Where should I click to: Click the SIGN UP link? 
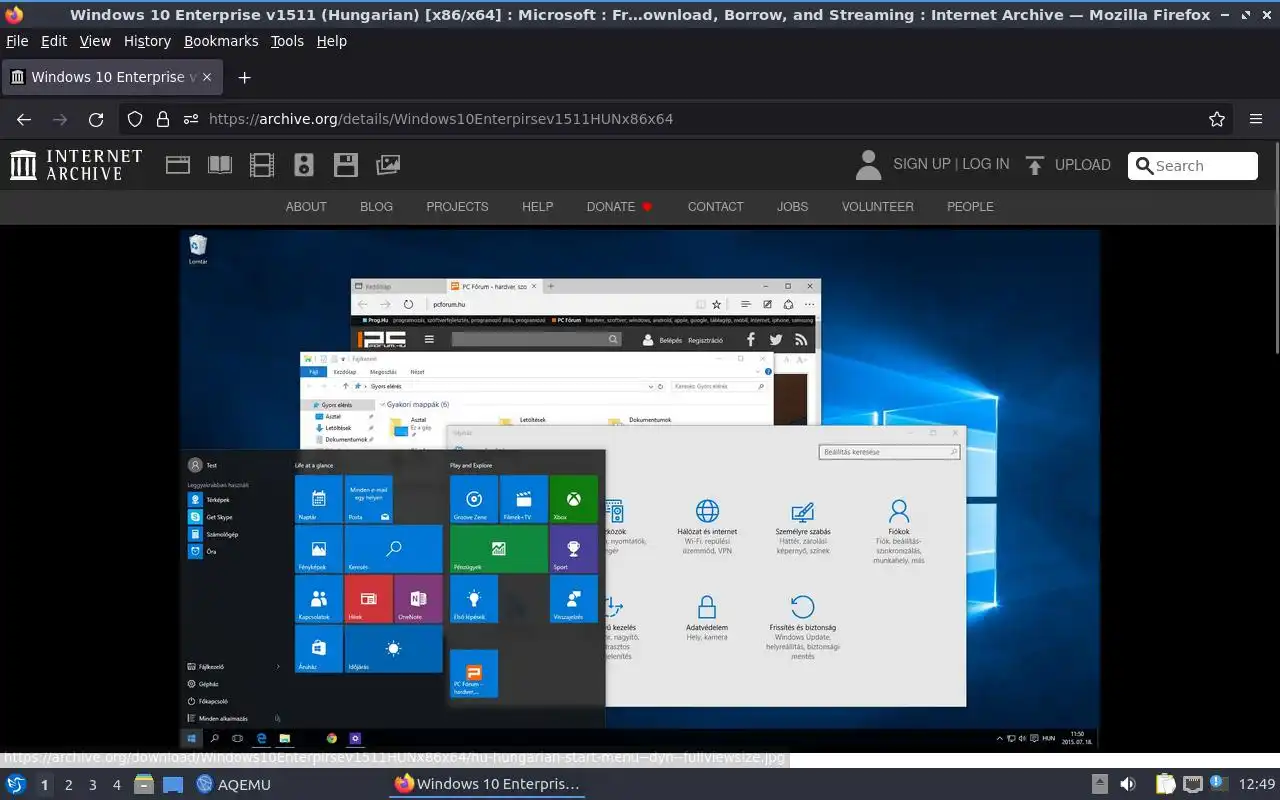click(921, 164)
